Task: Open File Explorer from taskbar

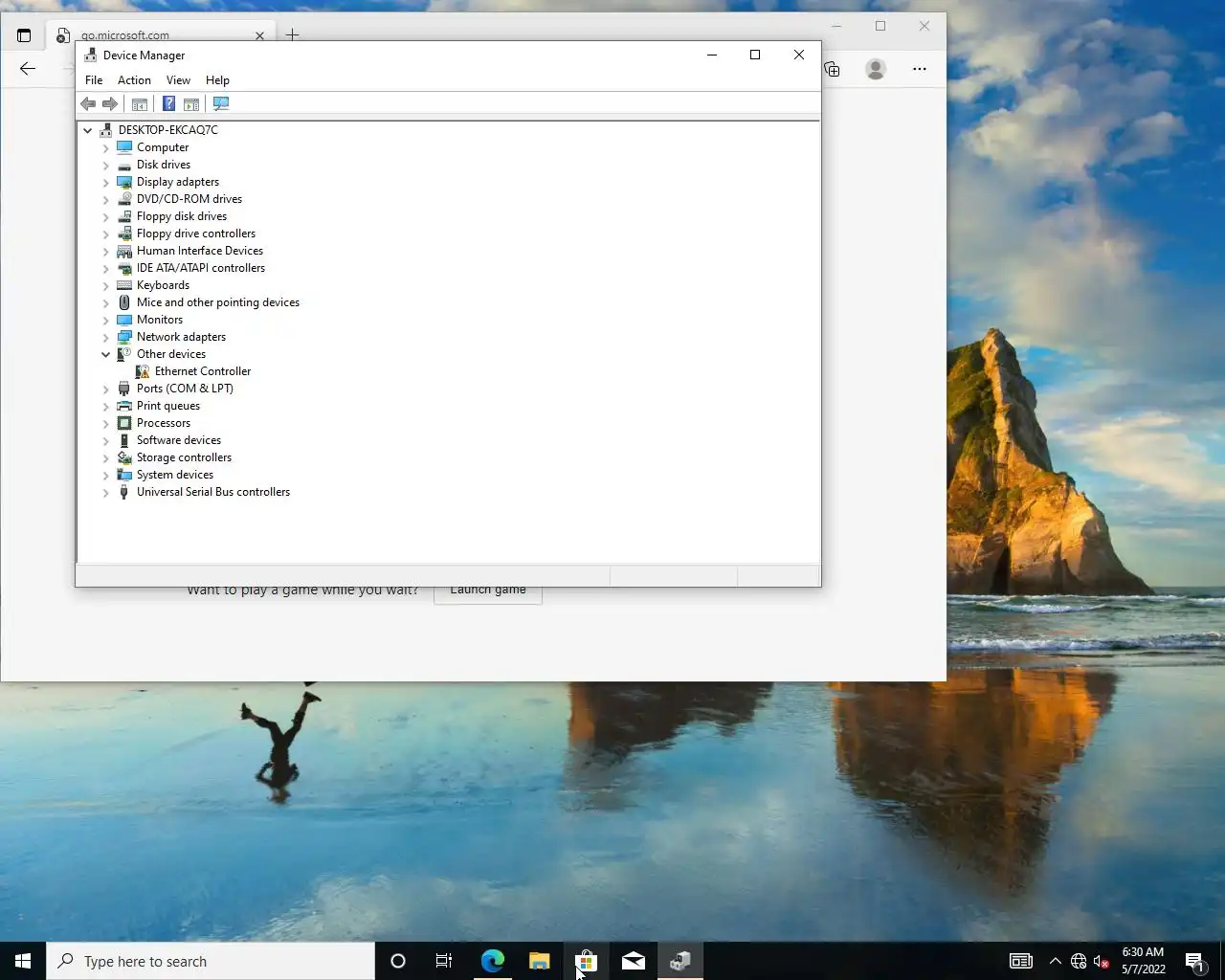Action: click(540, 961)
